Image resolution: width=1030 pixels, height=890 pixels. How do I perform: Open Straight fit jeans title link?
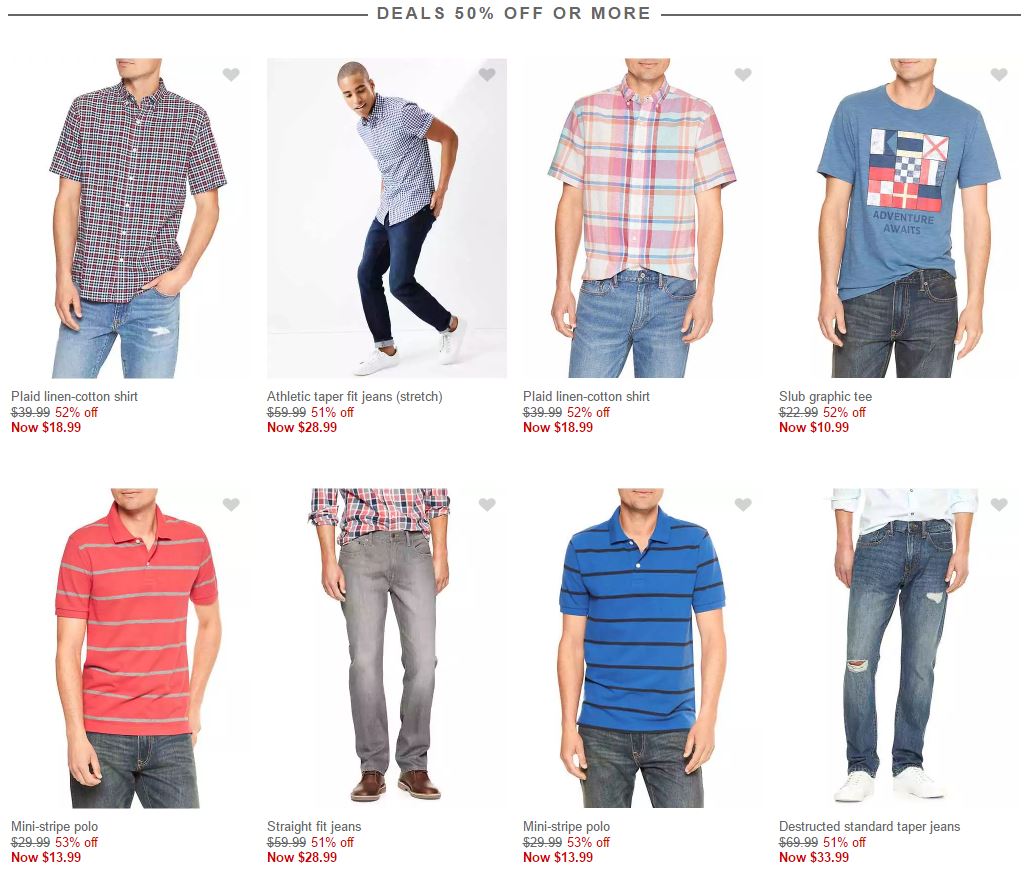point(314,826)
